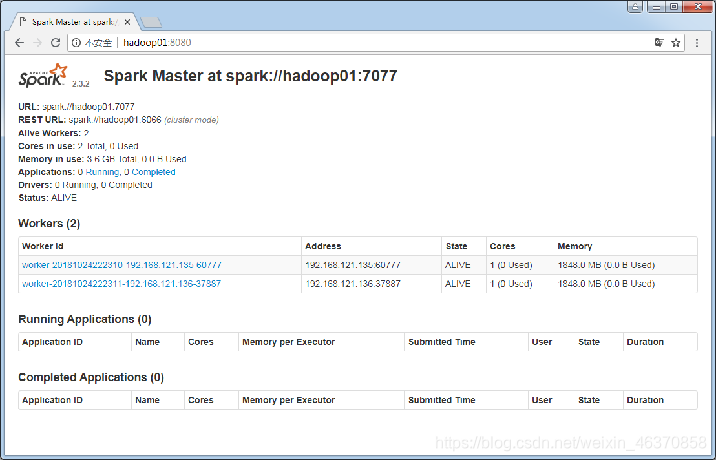Click the page title Spark Master at spark://hadoop01:7077
The image size is (716, 461).
point(251,76)
